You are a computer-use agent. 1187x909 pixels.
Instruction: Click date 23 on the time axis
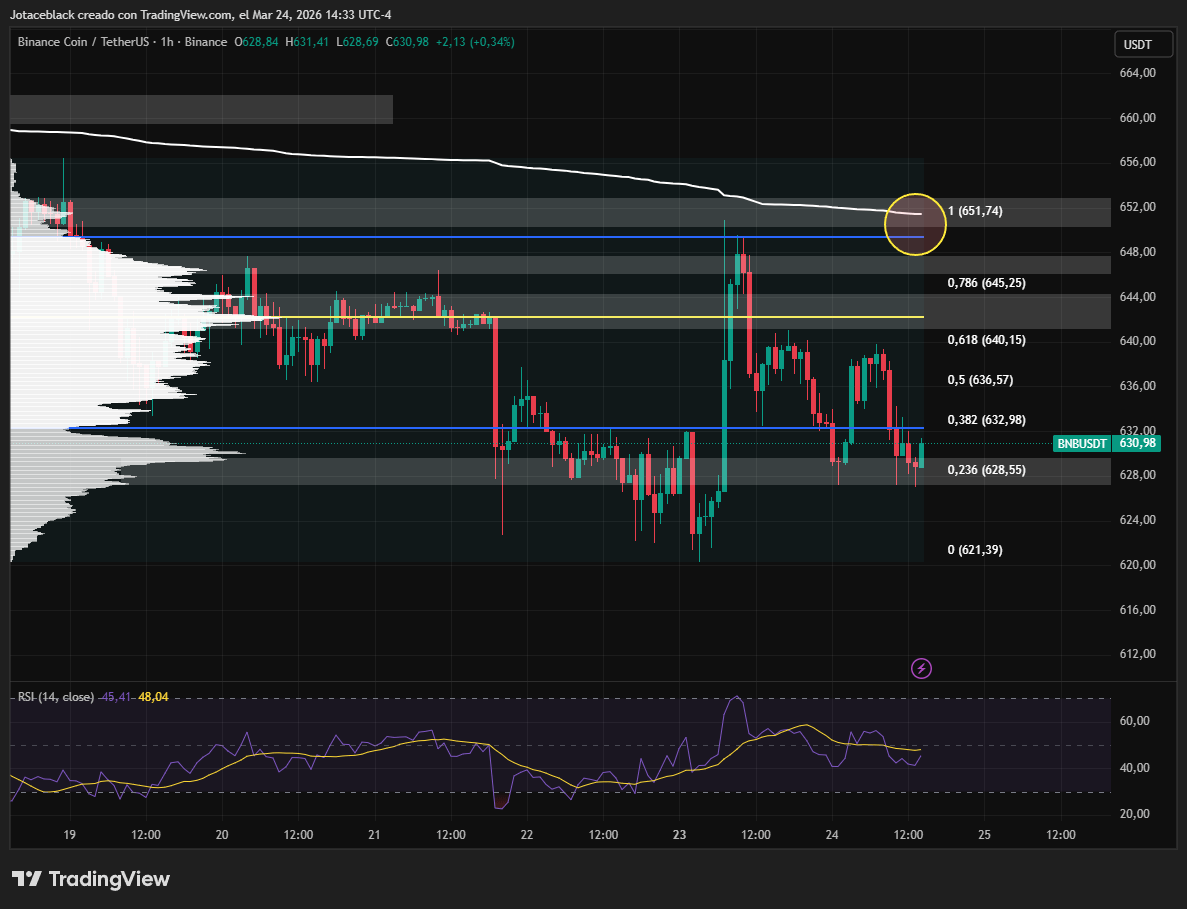point(680,835)
